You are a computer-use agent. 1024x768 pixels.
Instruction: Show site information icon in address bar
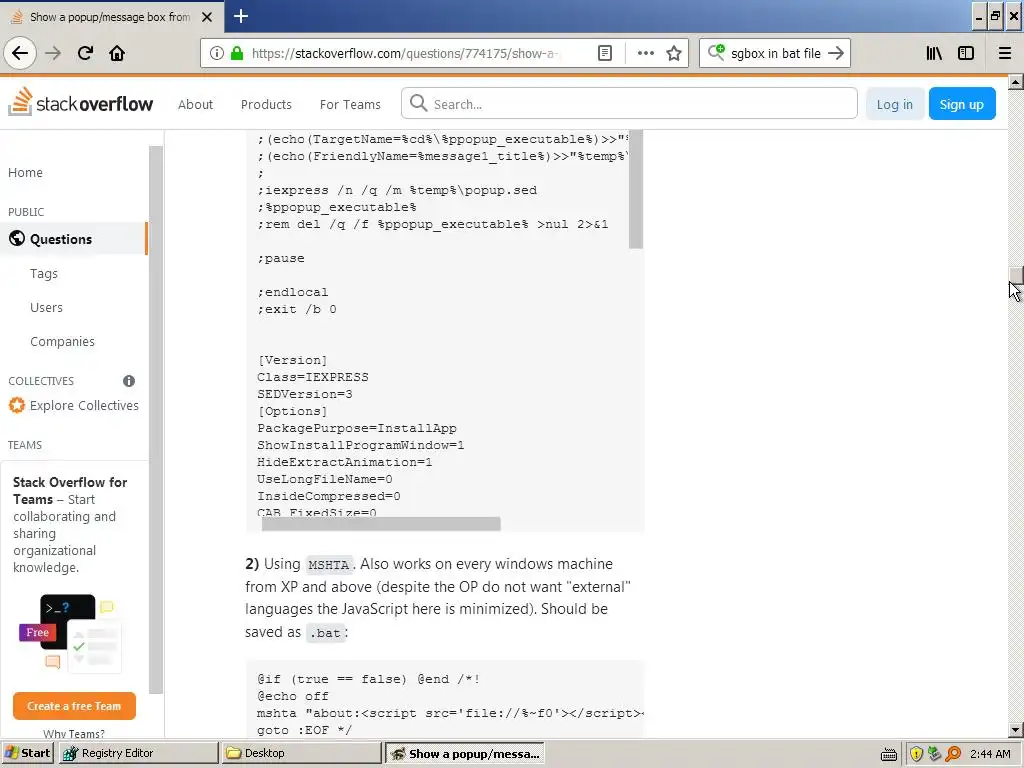(216, 53)
